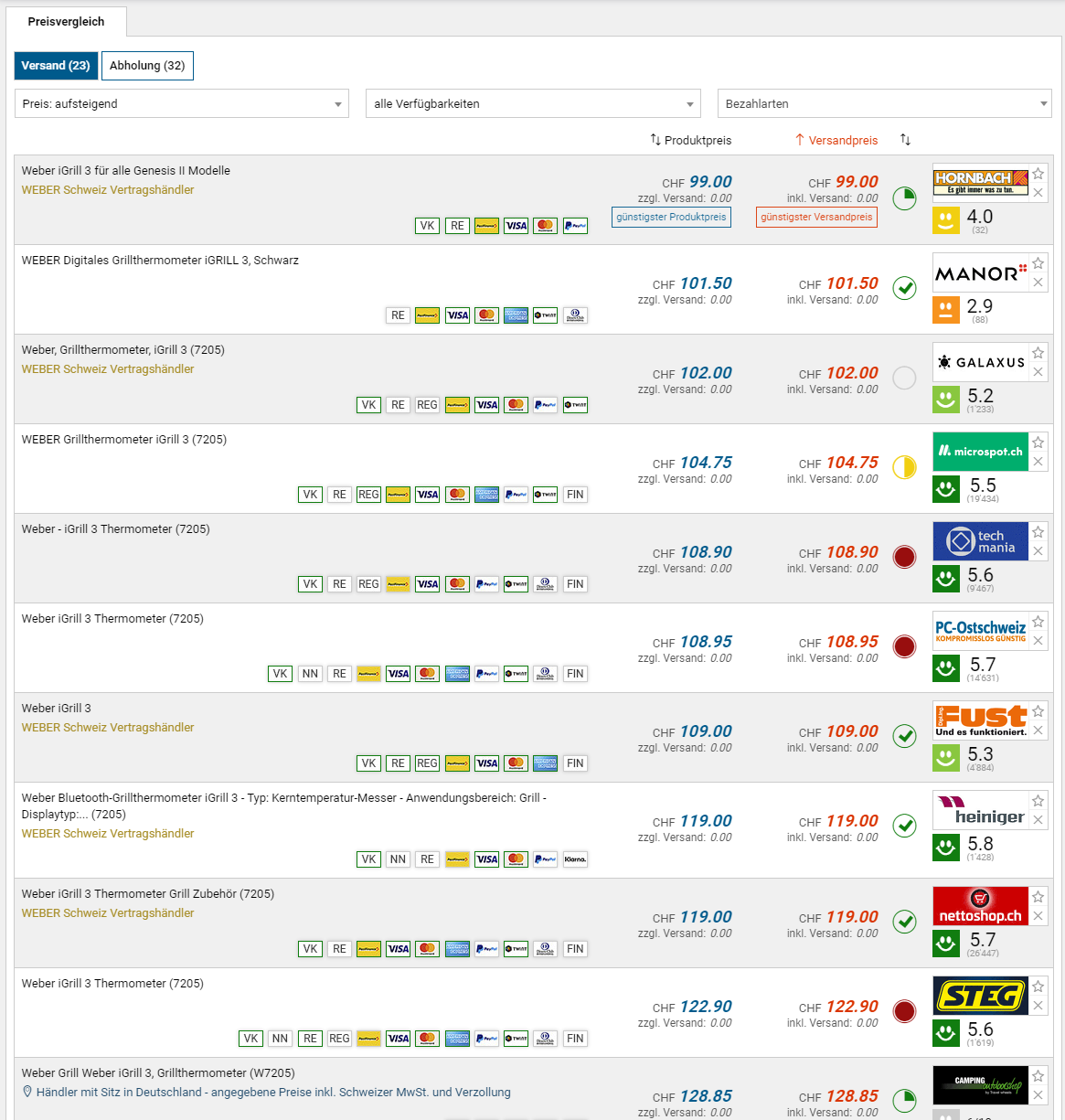Click the Galaxus smiley rating icon
The image size is (1065, 1120).
tap(945, 399)
